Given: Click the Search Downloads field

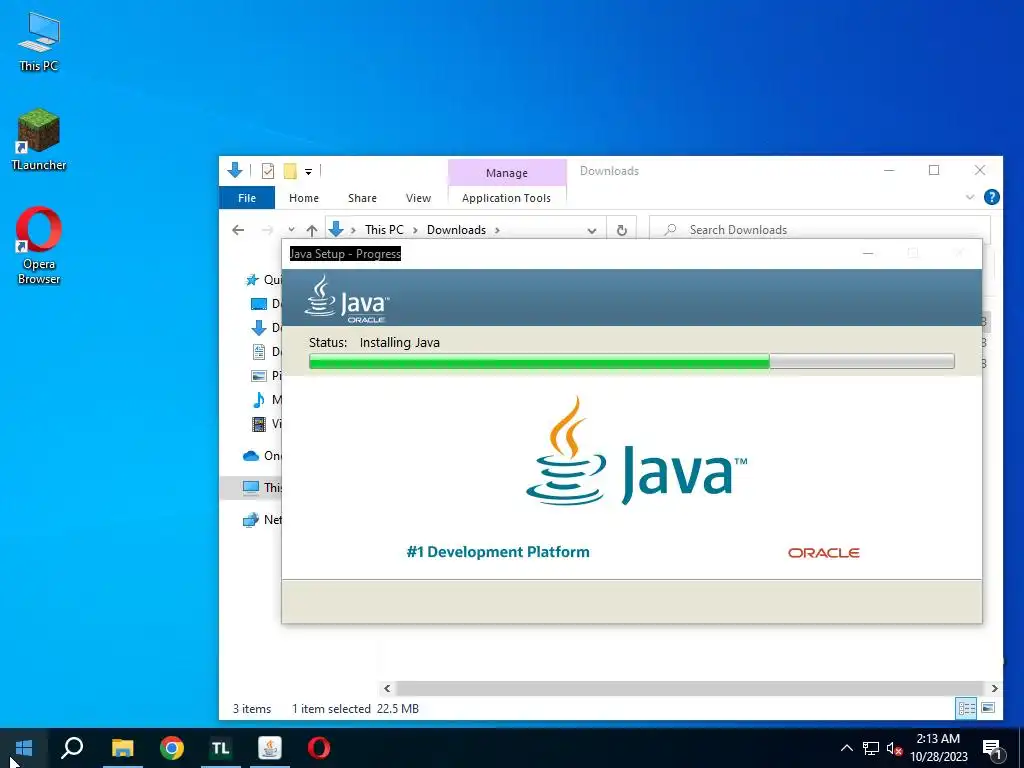Looking at the screenshot, I should click(820, 230).
